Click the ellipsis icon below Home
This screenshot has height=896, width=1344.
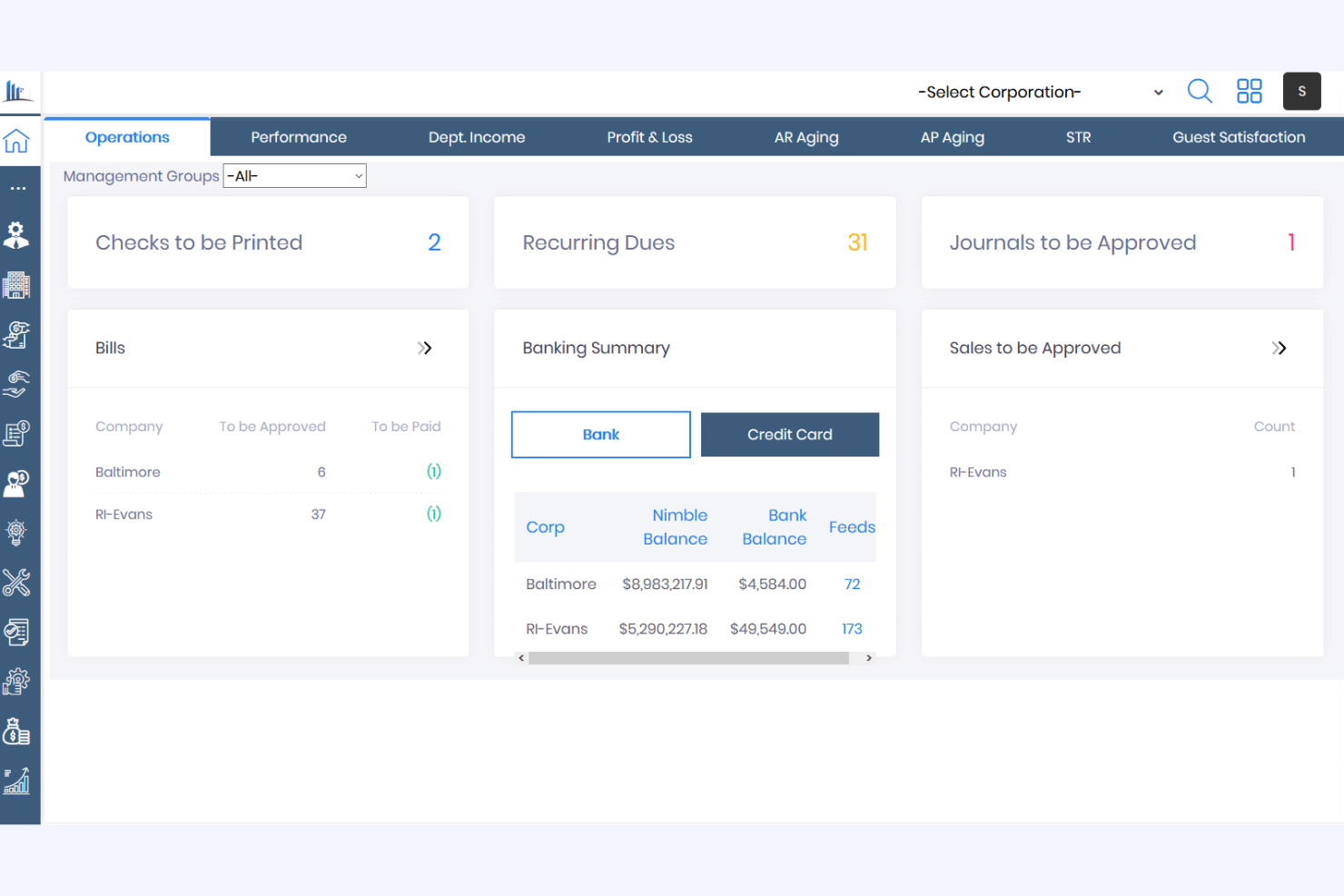[18, 187]
